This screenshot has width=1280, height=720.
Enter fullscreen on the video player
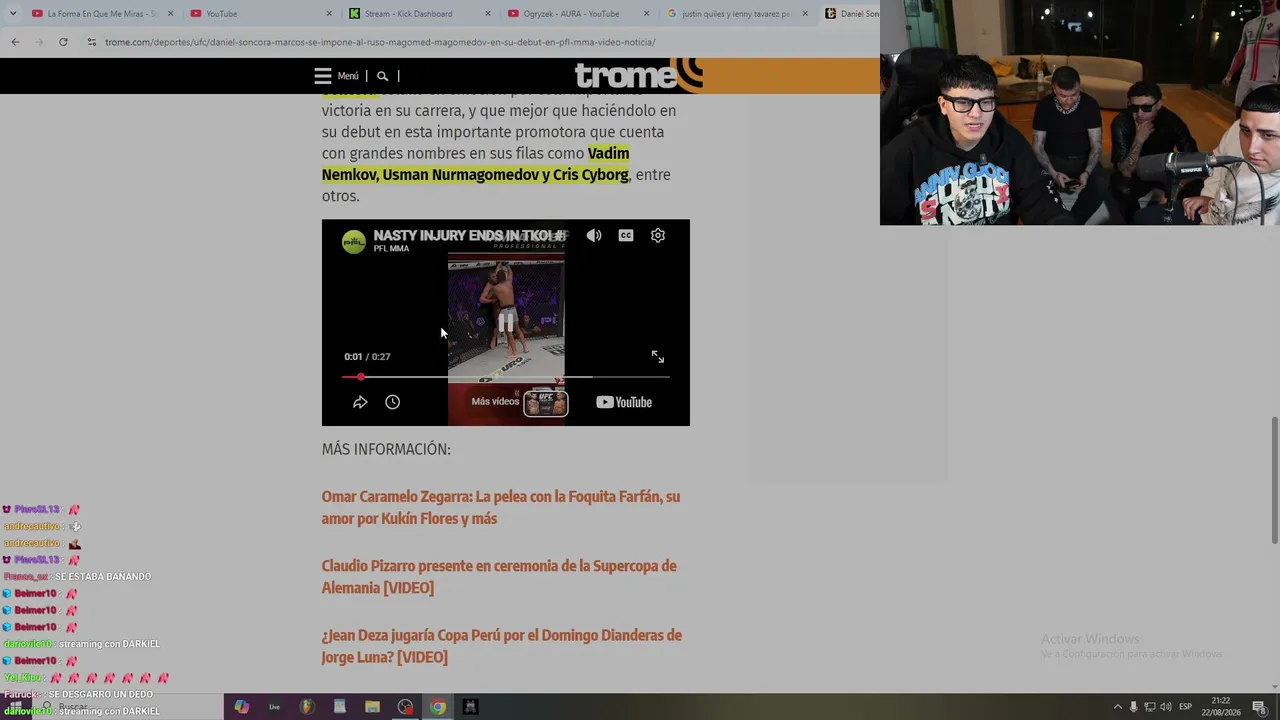click(x=658, y=357)
